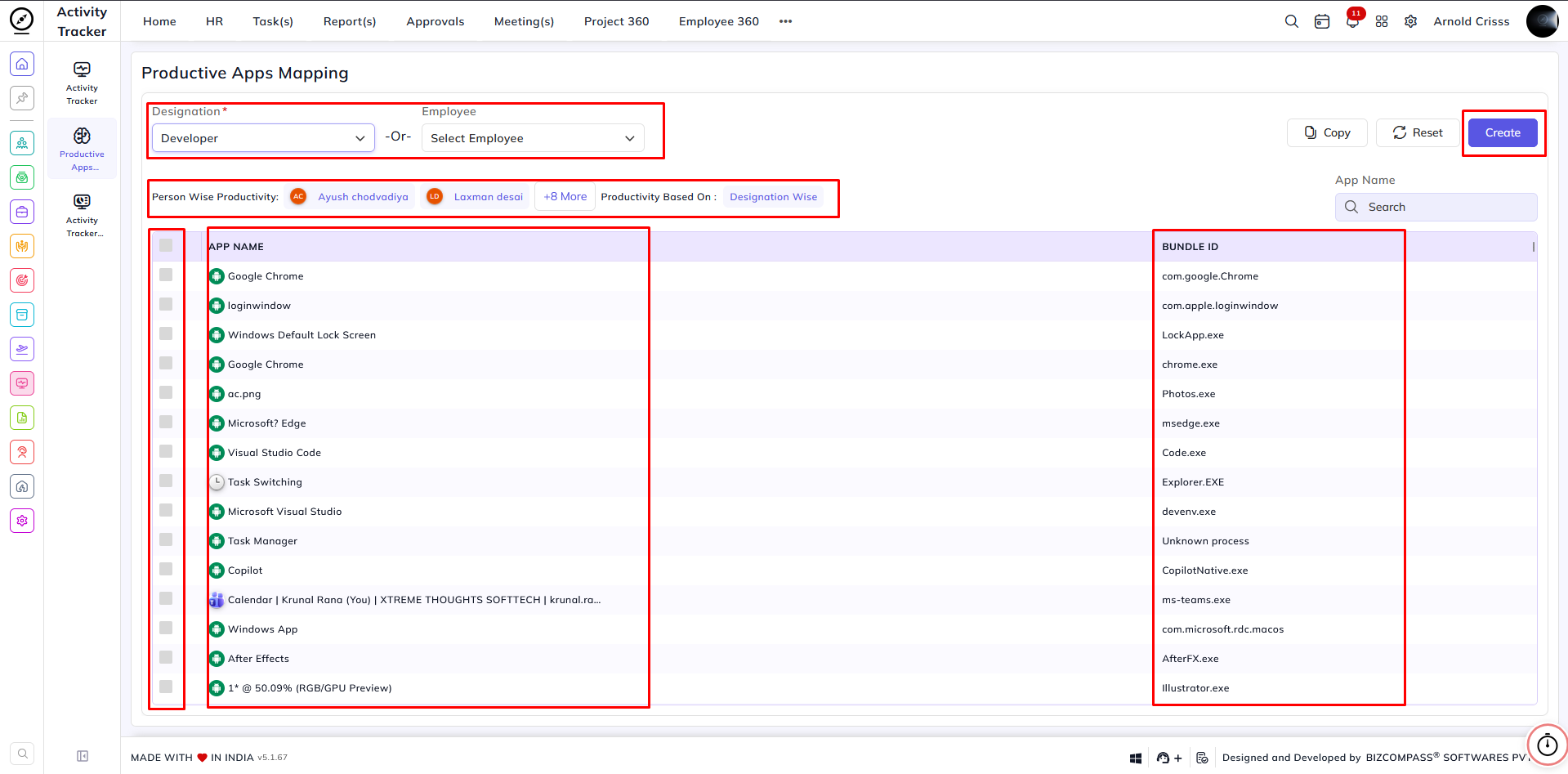Open the calendar icon in top bar
This screenshot has width=1568, height=774.
point(1322,21)
